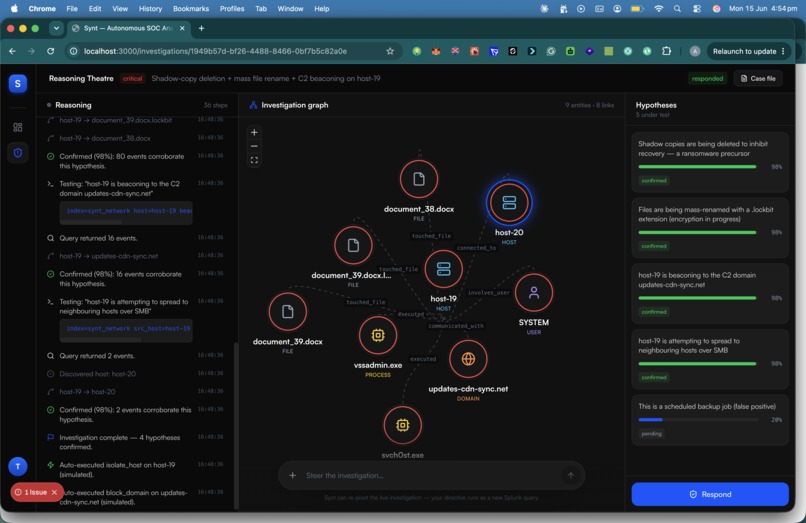Click scheduled backup job progress bar
Viewport: 806px width, 523px height.
(x=697, y=420)
